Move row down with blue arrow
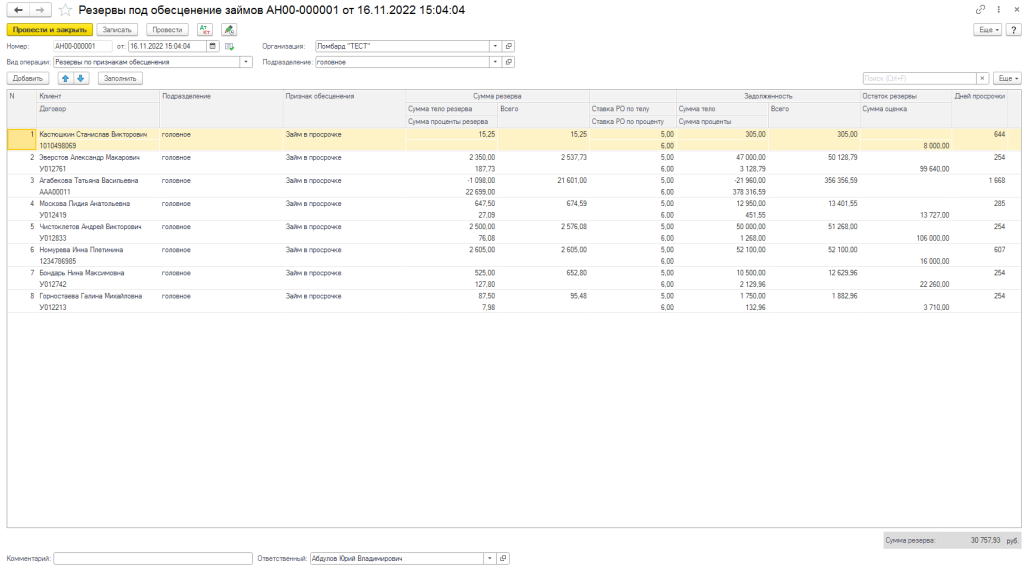This screenshot has width=1024, height=567. pos(81,78)
